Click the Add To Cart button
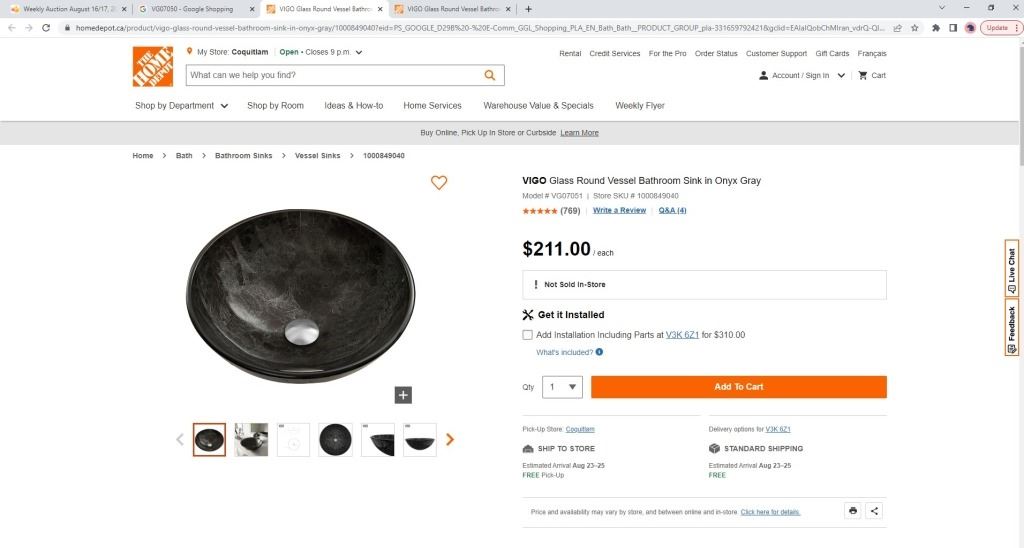 coord(738,387)
